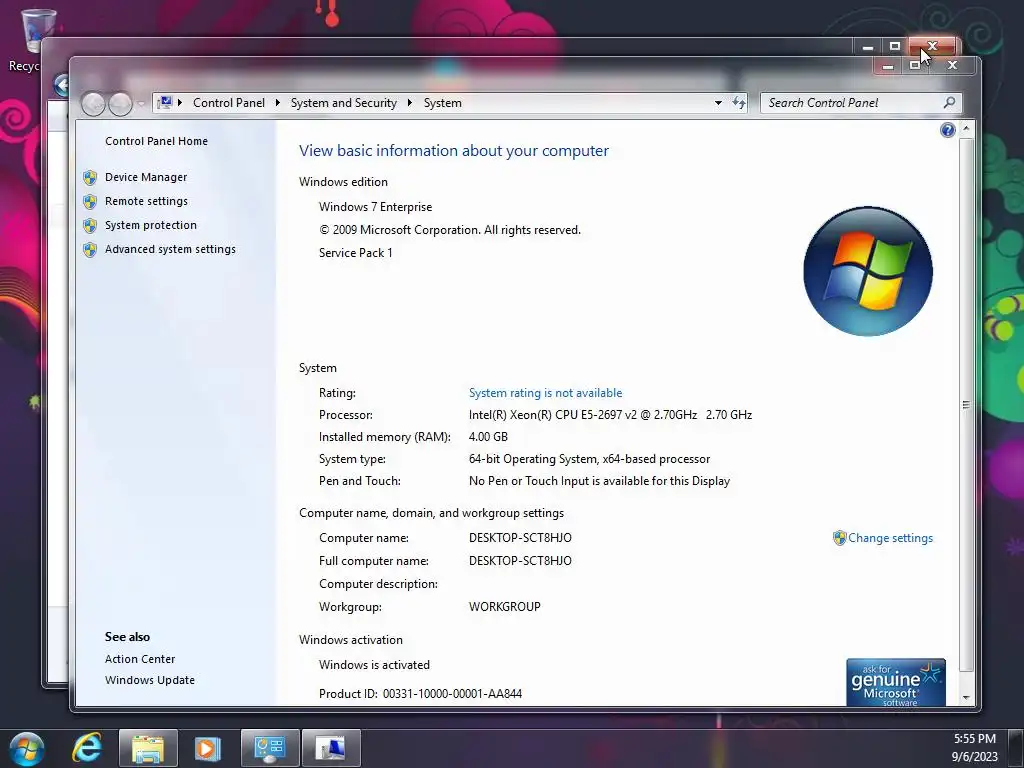The image size is (1024, 768).
Task: Click the Intel Xeon processor text
Action: point(610,415)
